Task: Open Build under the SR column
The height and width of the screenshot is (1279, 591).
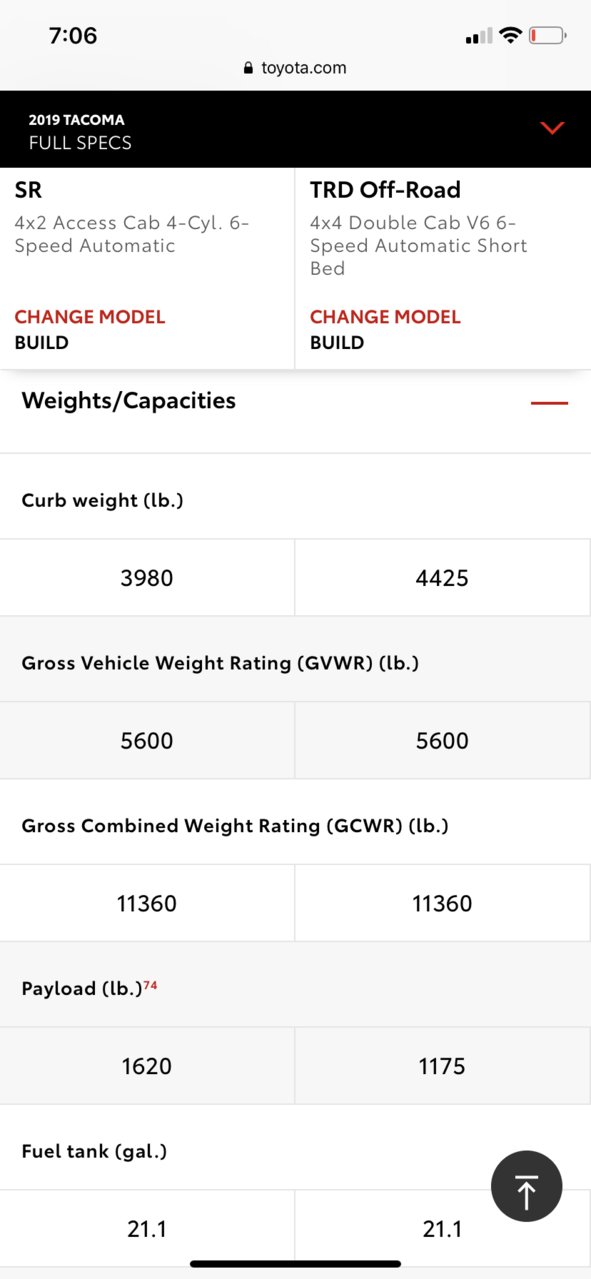Action: tap(42, 342)
